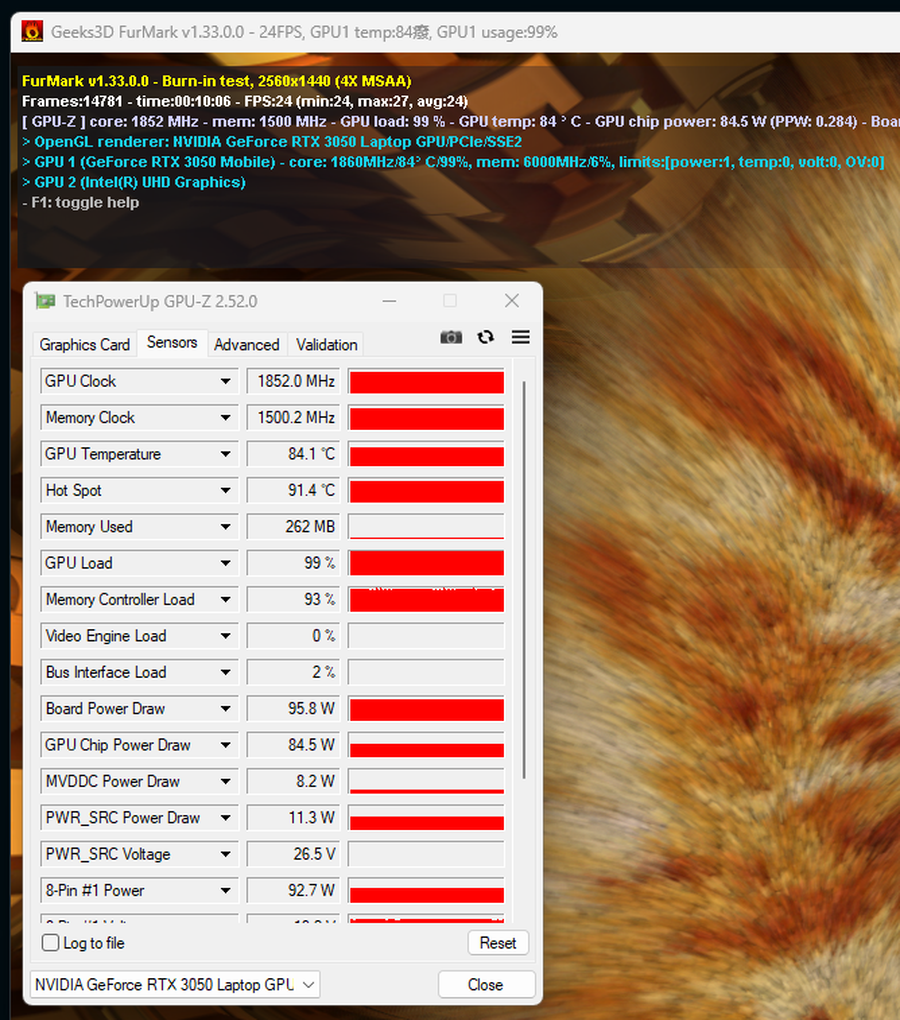Image resolution: width=900 pixels, height=1020 pixels.
Task: Click the GPU Load value field
Action: coord(293,564)
